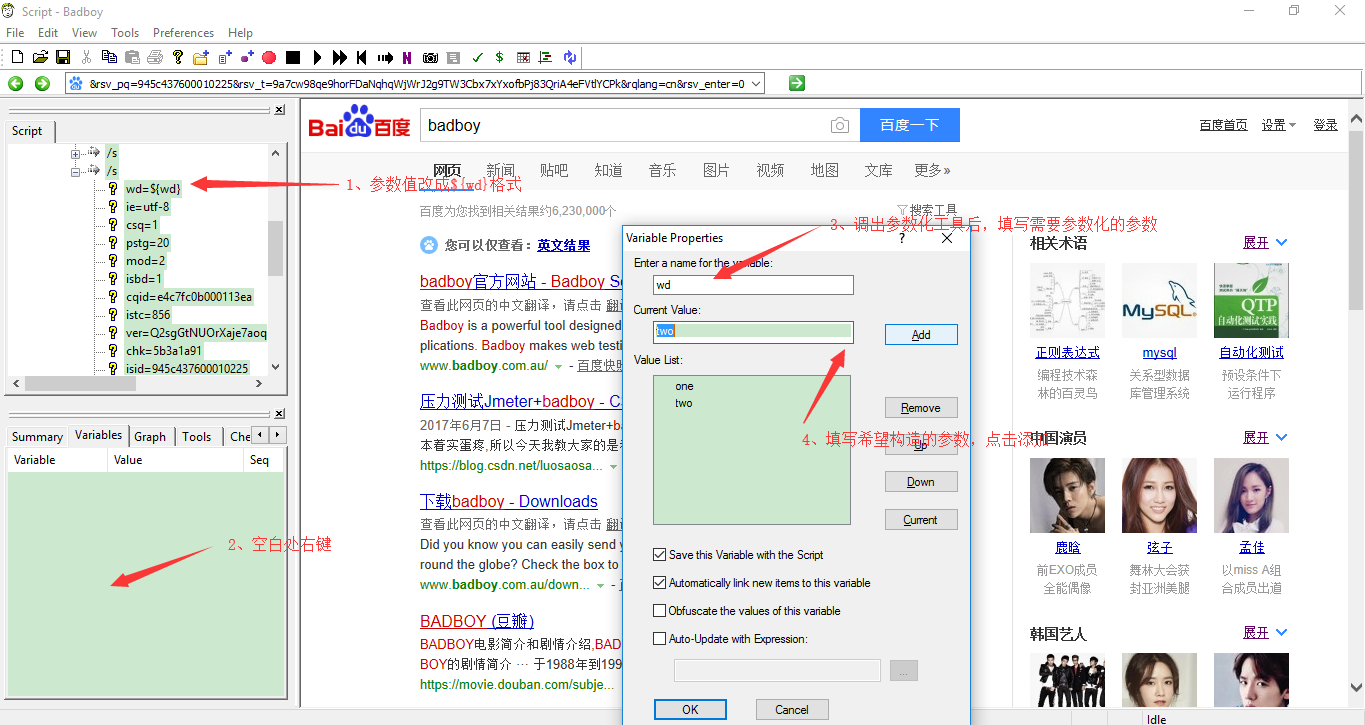This screenshot has width=1365, height=725.
Task: Click the Rewind to start icon
Action: (x=361, y=57)
